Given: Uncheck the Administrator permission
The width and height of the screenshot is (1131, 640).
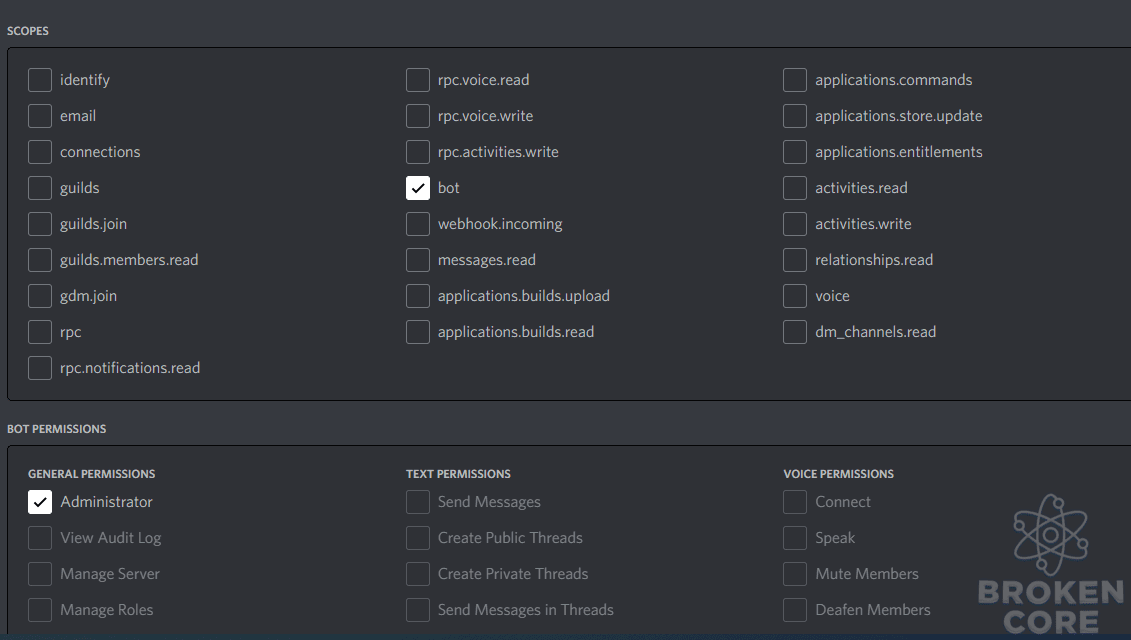Looking at the screenshot, I should pos(40,502).
